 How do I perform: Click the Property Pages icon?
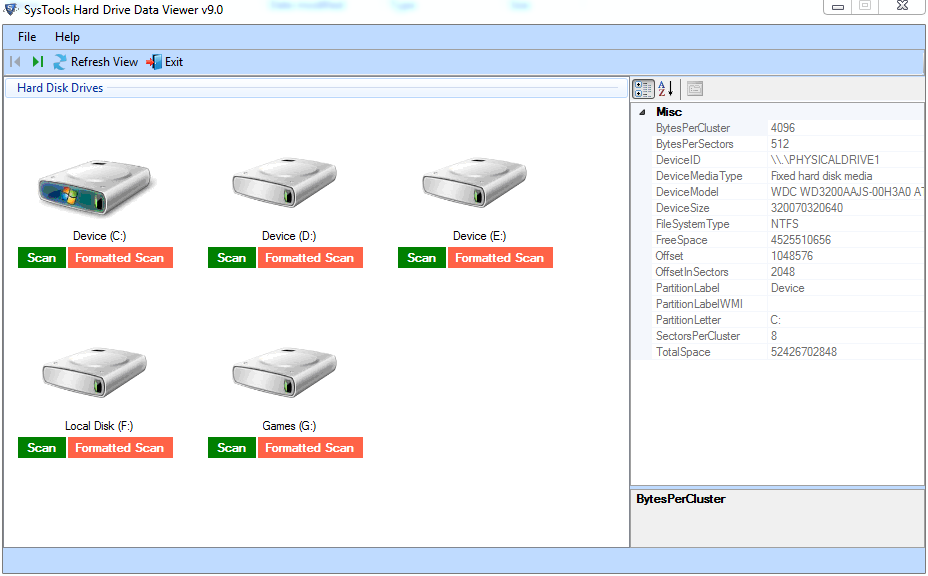695,89
